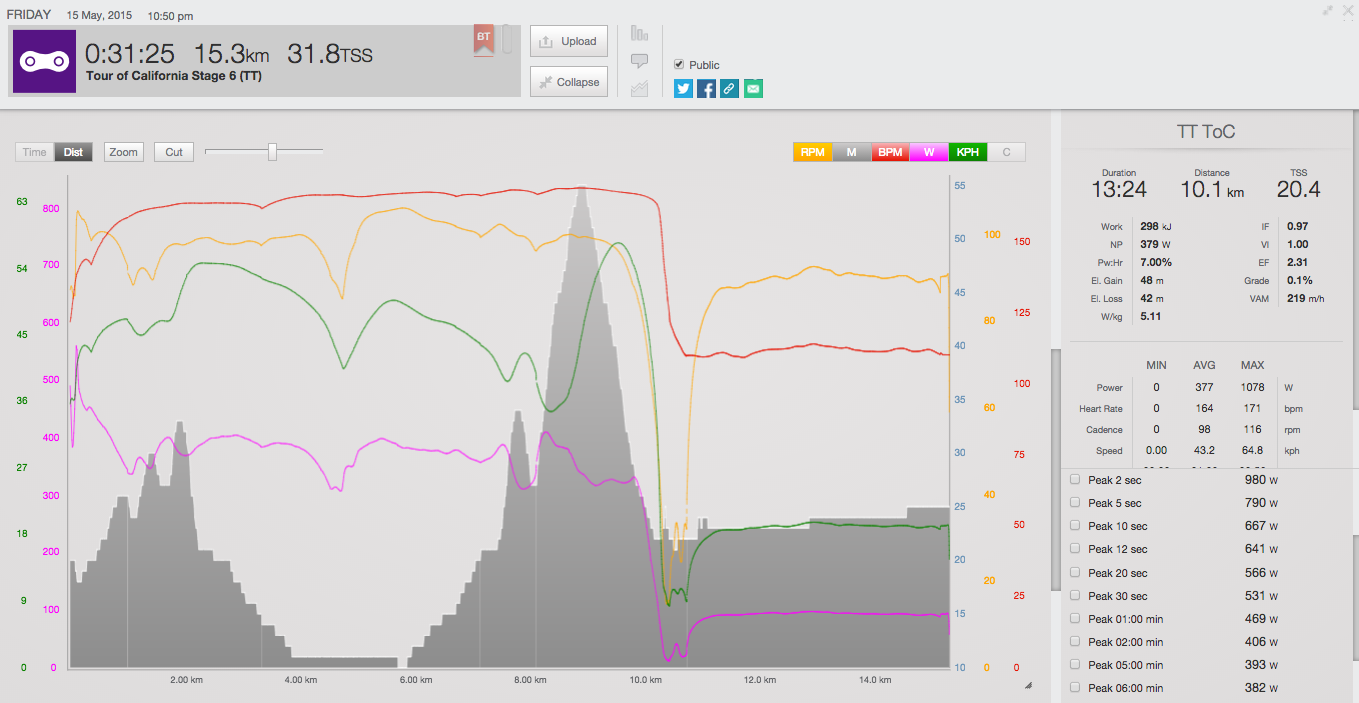The width and height of the screenshot is (1359, 703).
Task: Toggle the BPM heart rate series
Action: (x=890, y=152)
